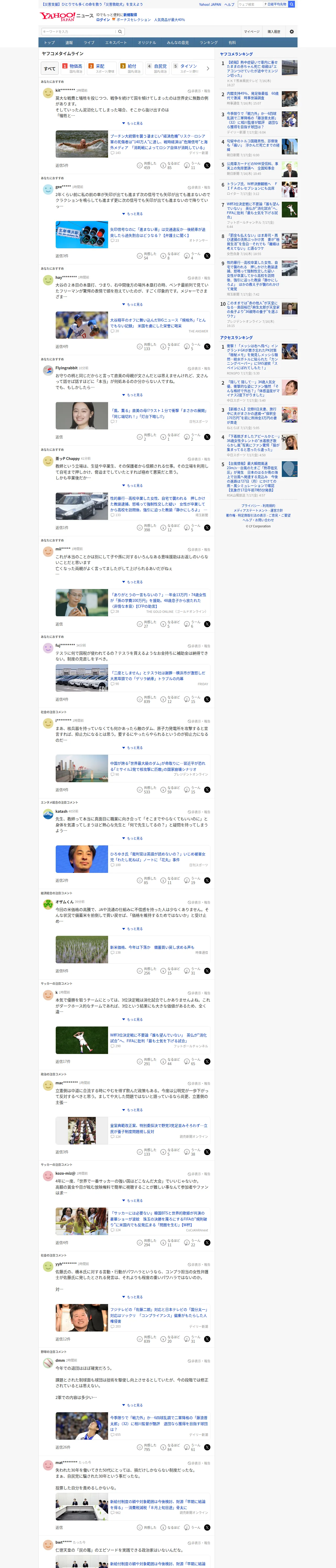336x1568 pixels.
Task: Open the settings gear icon
Action: [292, 32]
